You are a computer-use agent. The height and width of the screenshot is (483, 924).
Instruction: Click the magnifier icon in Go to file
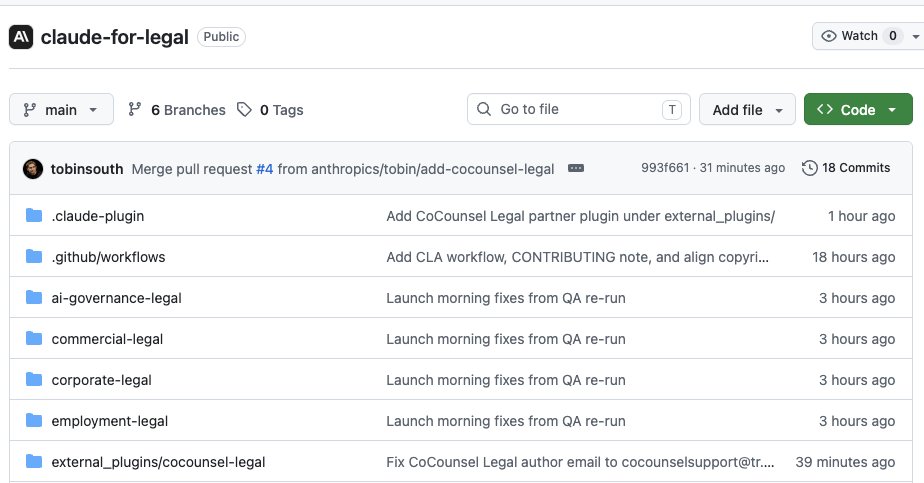click(x=484, y=109)
